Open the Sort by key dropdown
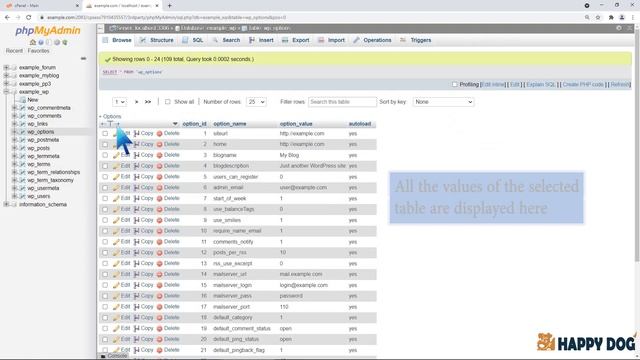 [443, 102]
